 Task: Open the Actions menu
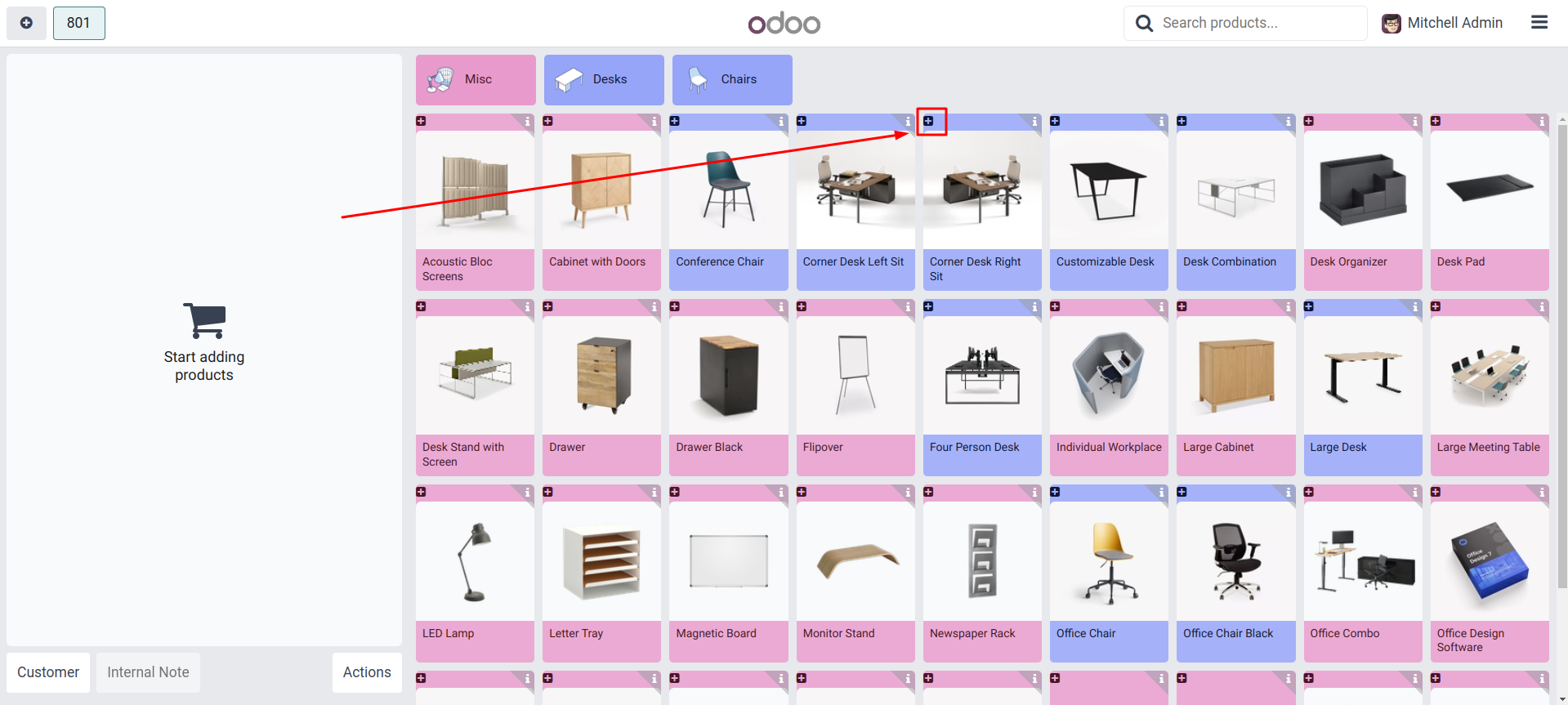coord(367,672)
